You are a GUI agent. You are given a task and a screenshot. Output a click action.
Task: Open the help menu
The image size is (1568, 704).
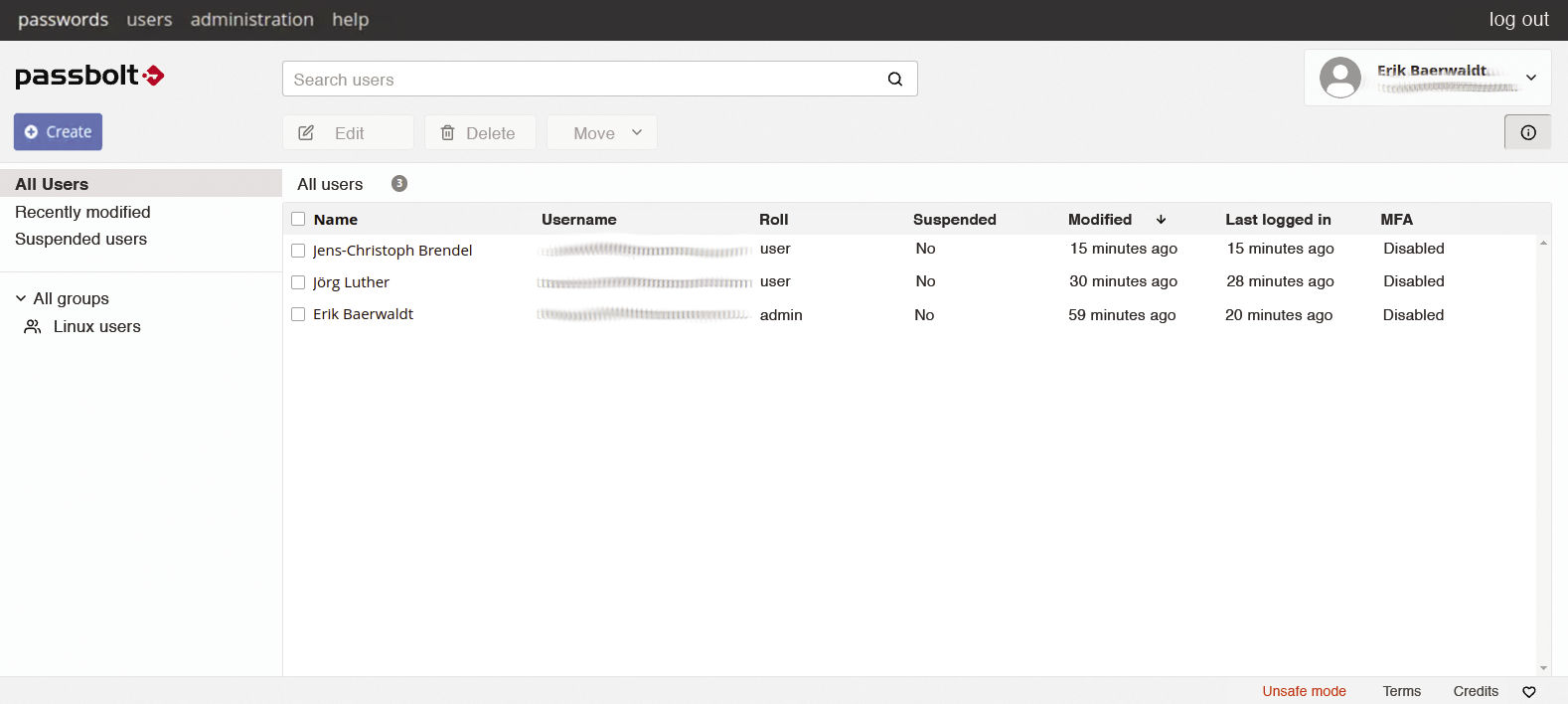tap(351, 20)
